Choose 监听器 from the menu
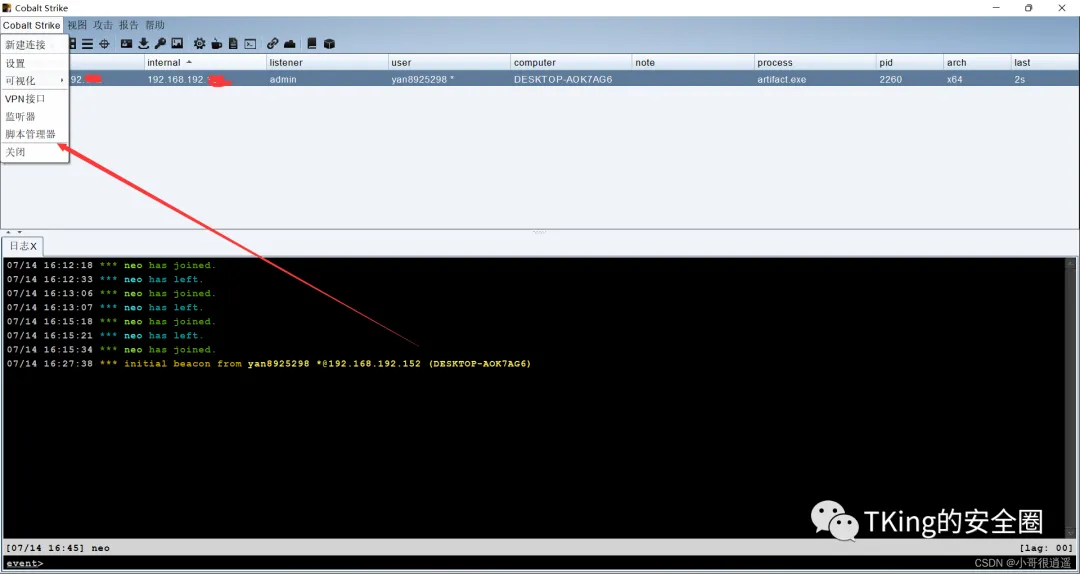This screenshot has width=1080, height=574. (34, 117)
